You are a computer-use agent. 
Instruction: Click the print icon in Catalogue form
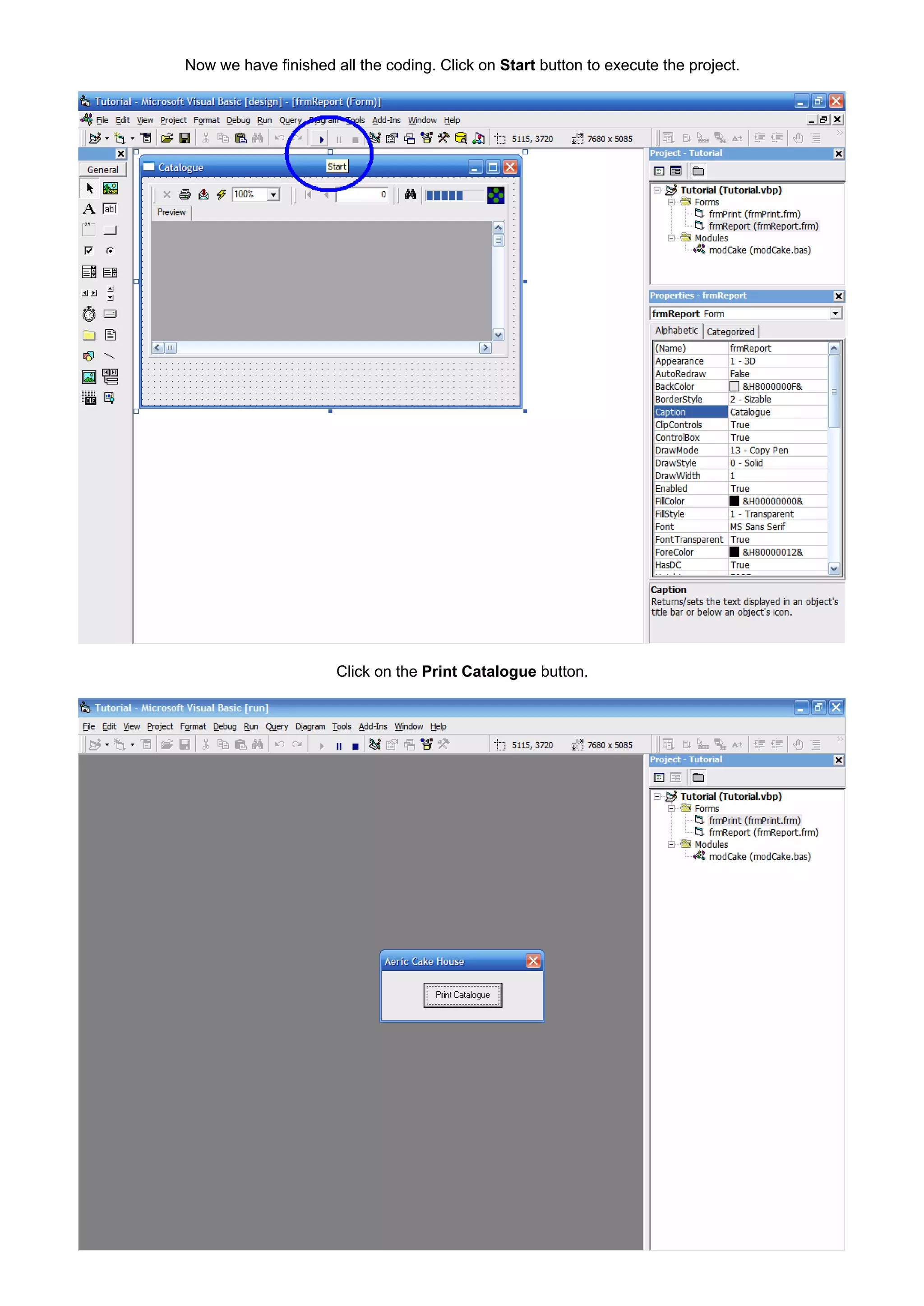click(x=185, y=194)
